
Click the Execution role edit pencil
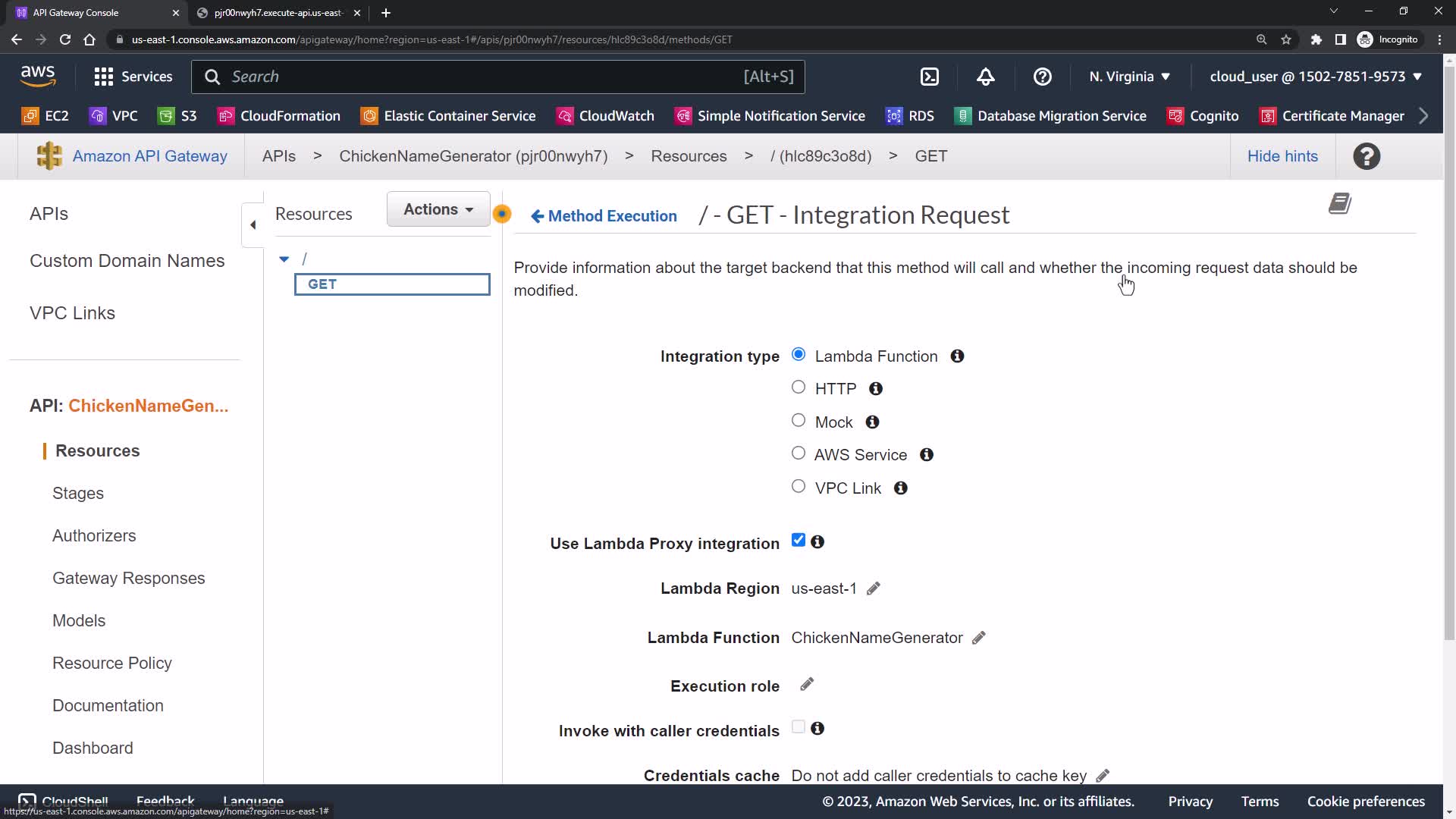point(807,685)
